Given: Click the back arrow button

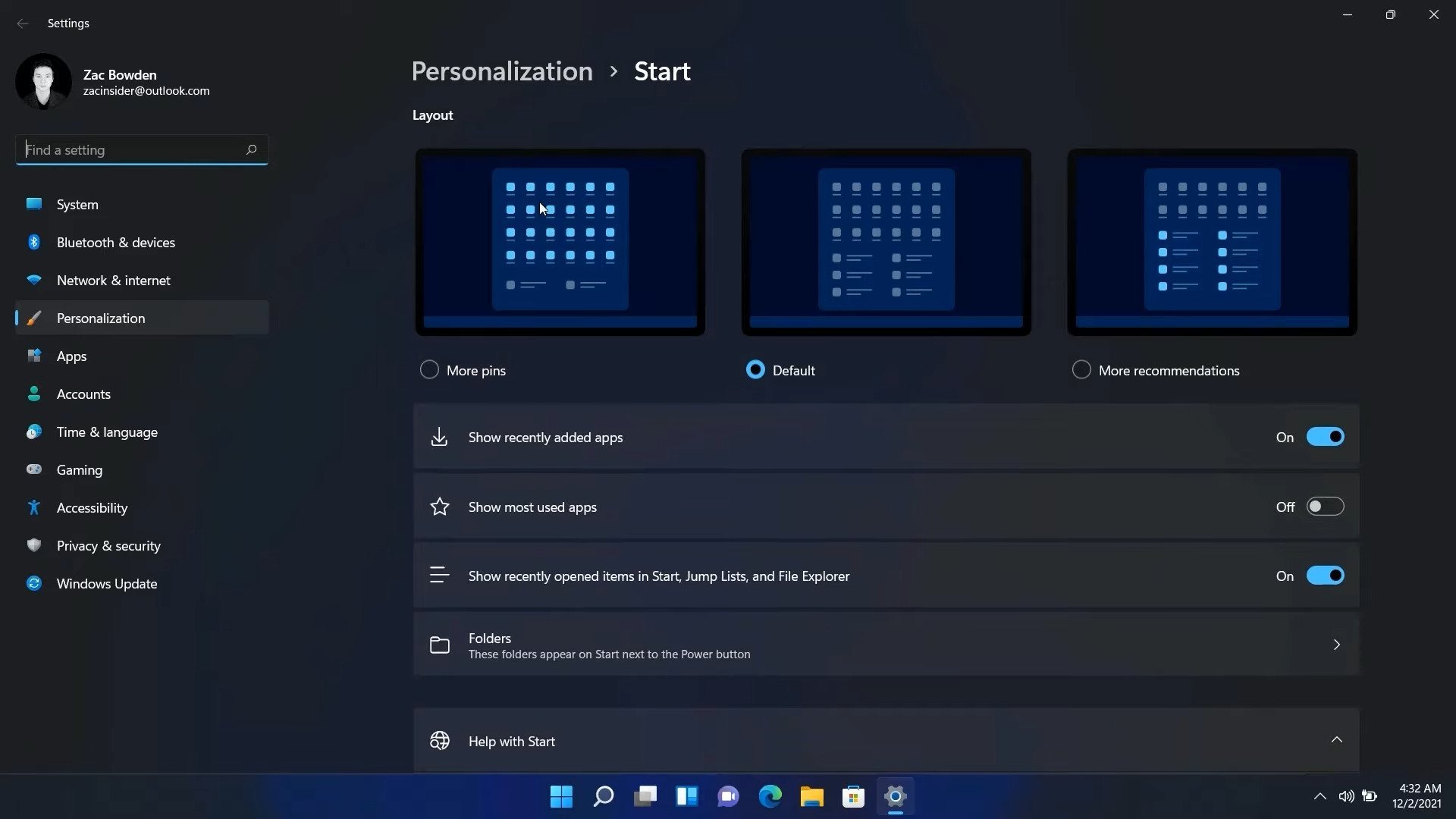Looking at the screenshot, I should pyautogui.click(x=22, y=24).
